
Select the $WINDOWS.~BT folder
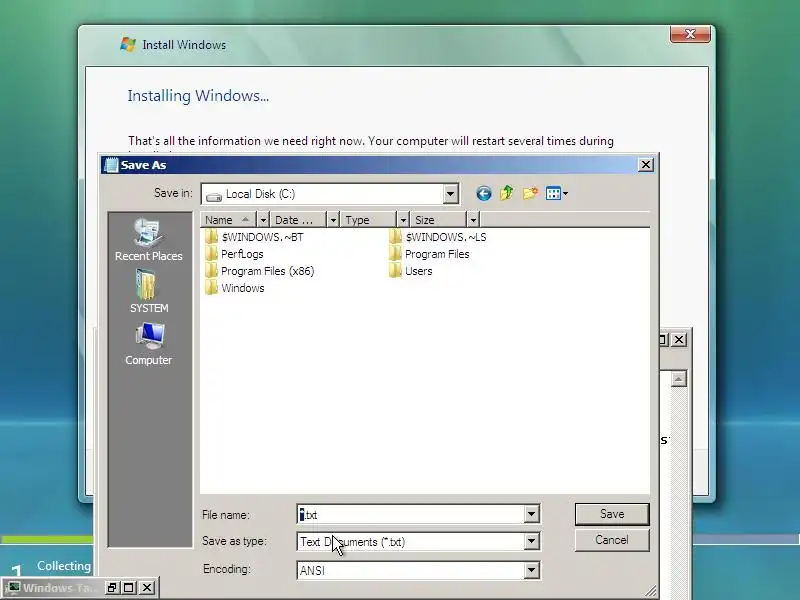(x=254, y=237)
